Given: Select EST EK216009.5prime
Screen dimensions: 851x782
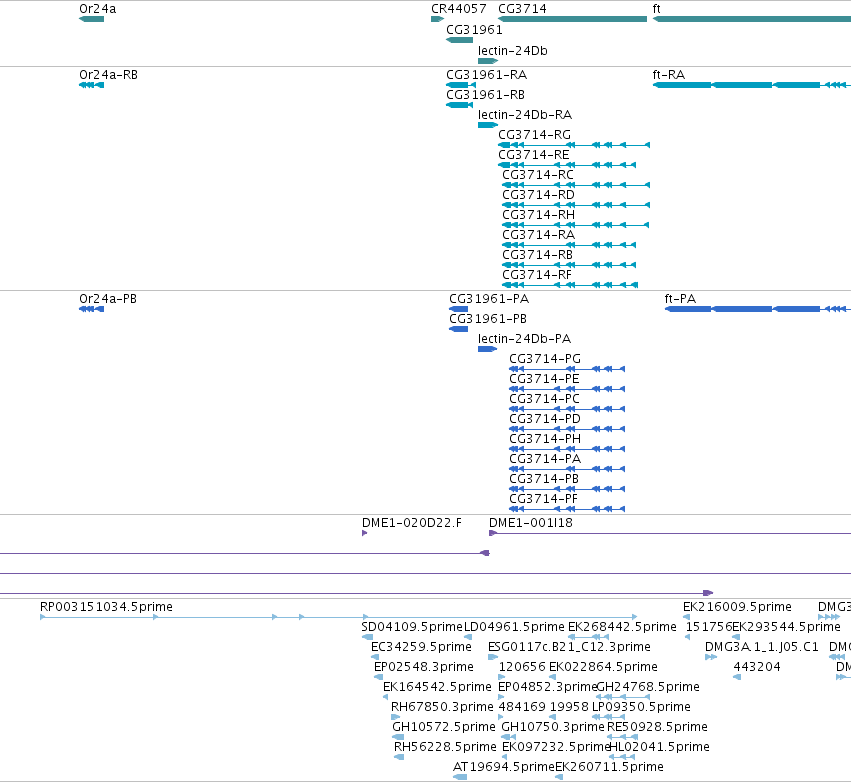Looking at the screenshot, I should click(x=686, y=617).
